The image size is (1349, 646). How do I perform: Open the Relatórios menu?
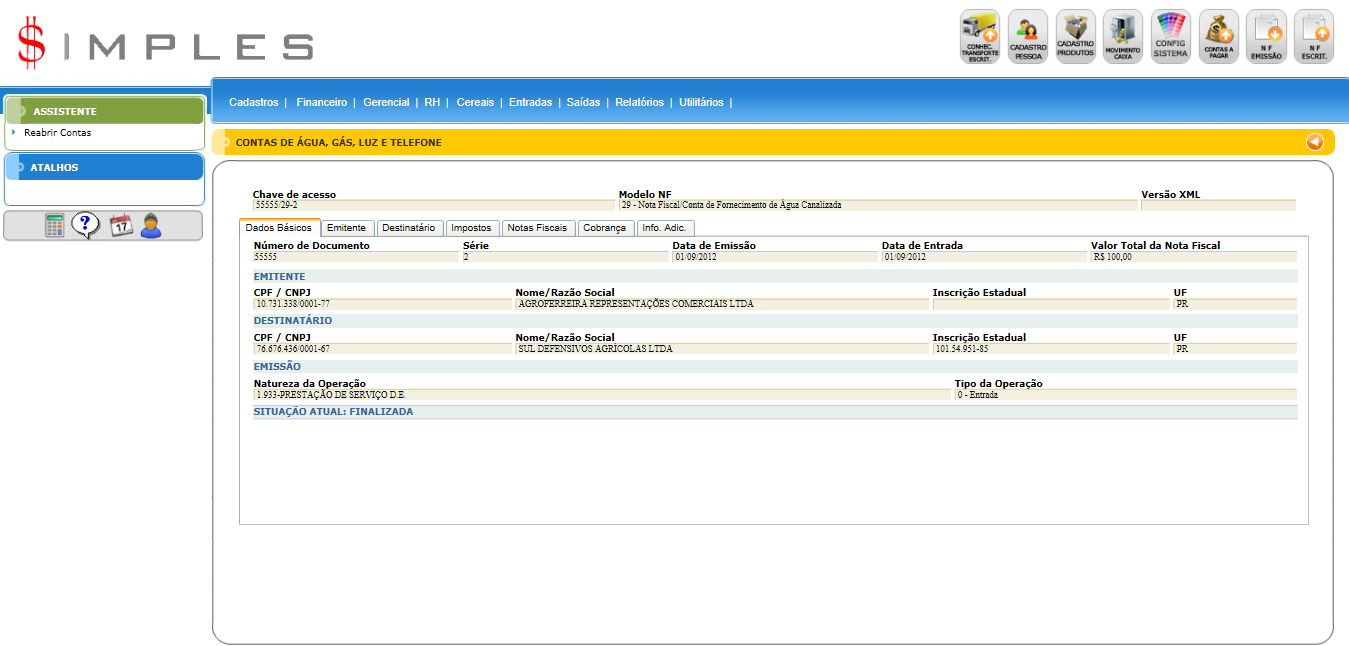point(639,102)
